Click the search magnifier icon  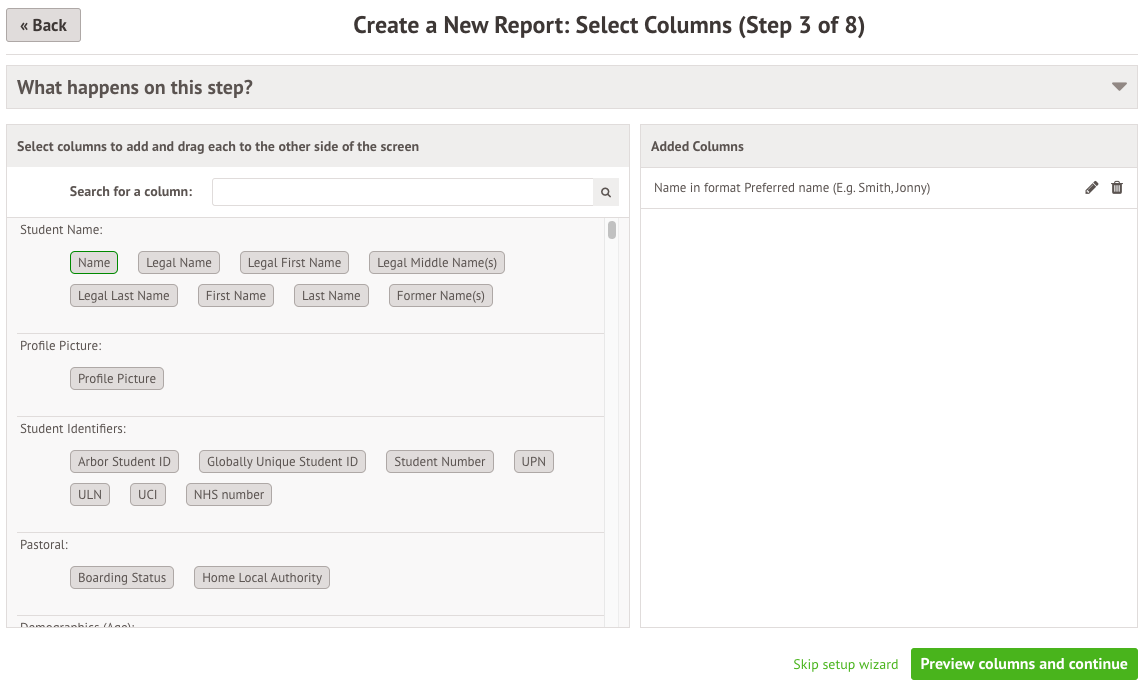tap(606, 192)
